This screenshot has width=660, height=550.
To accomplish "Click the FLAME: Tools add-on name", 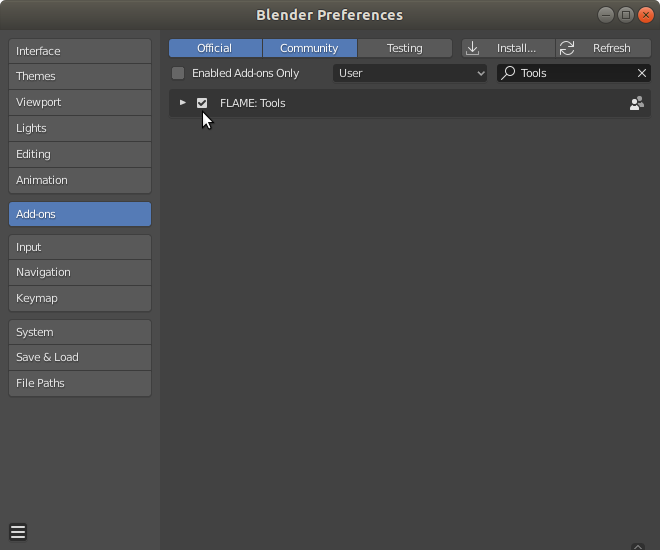I will coord(253,103).
